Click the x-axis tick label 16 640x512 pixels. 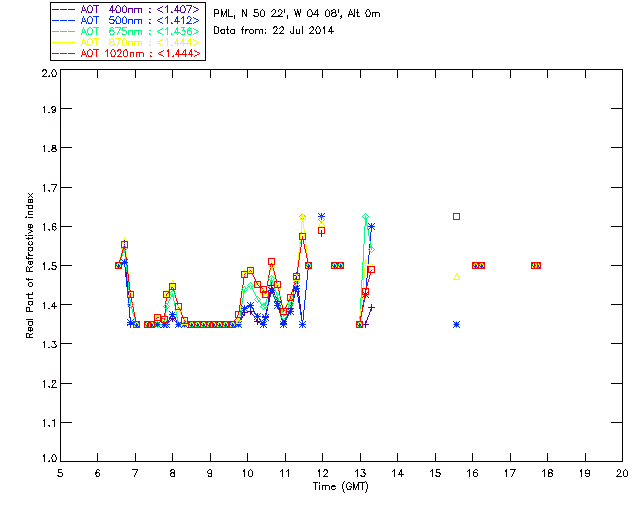(473, 473)
